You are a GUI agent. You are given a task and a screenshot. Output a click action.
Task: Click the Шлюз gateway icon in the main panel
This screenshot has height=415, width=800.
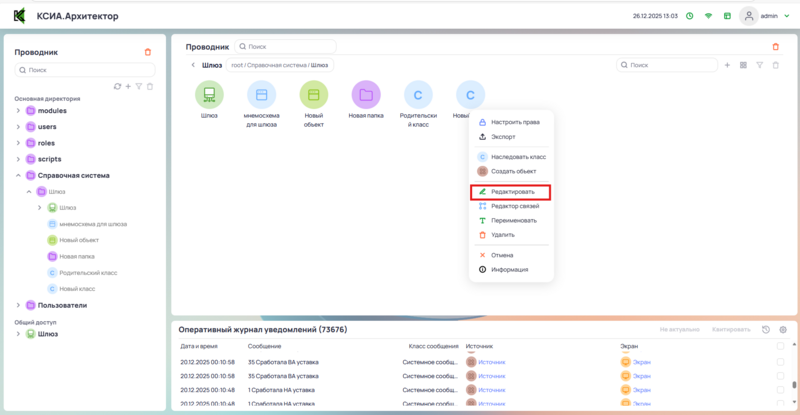click(x=209, y=96)
